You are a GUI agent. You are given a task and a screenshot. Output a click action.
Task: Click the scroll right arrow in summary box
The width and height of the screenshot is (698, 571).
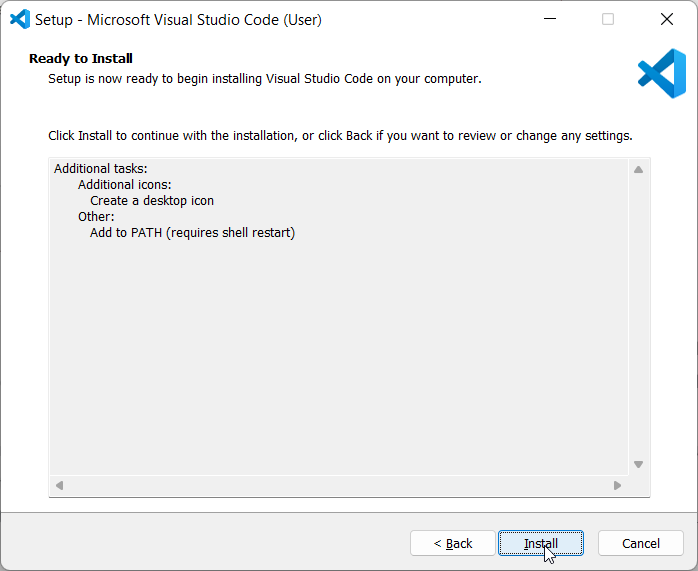point(617,485)
